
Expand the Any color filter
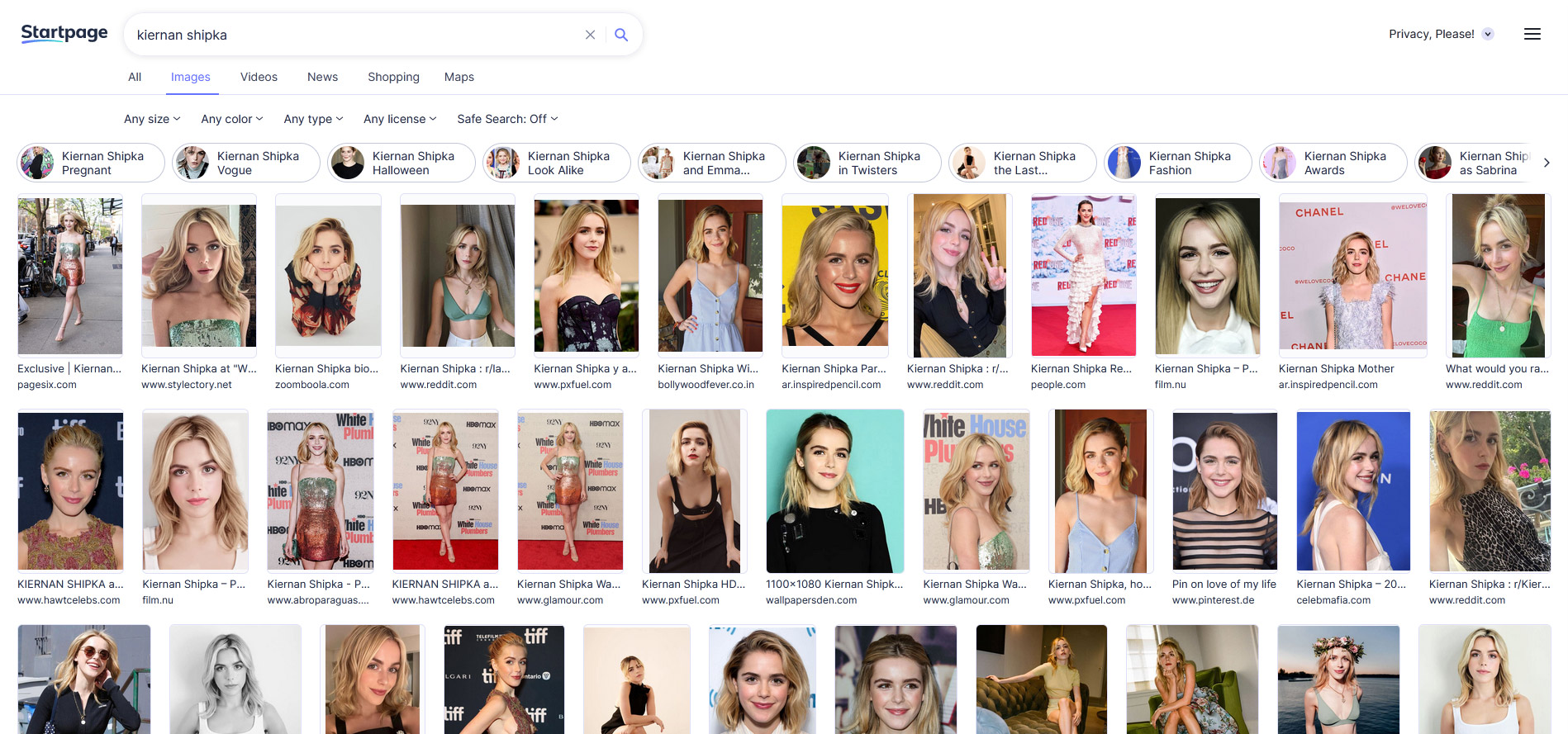coord(232,119)
